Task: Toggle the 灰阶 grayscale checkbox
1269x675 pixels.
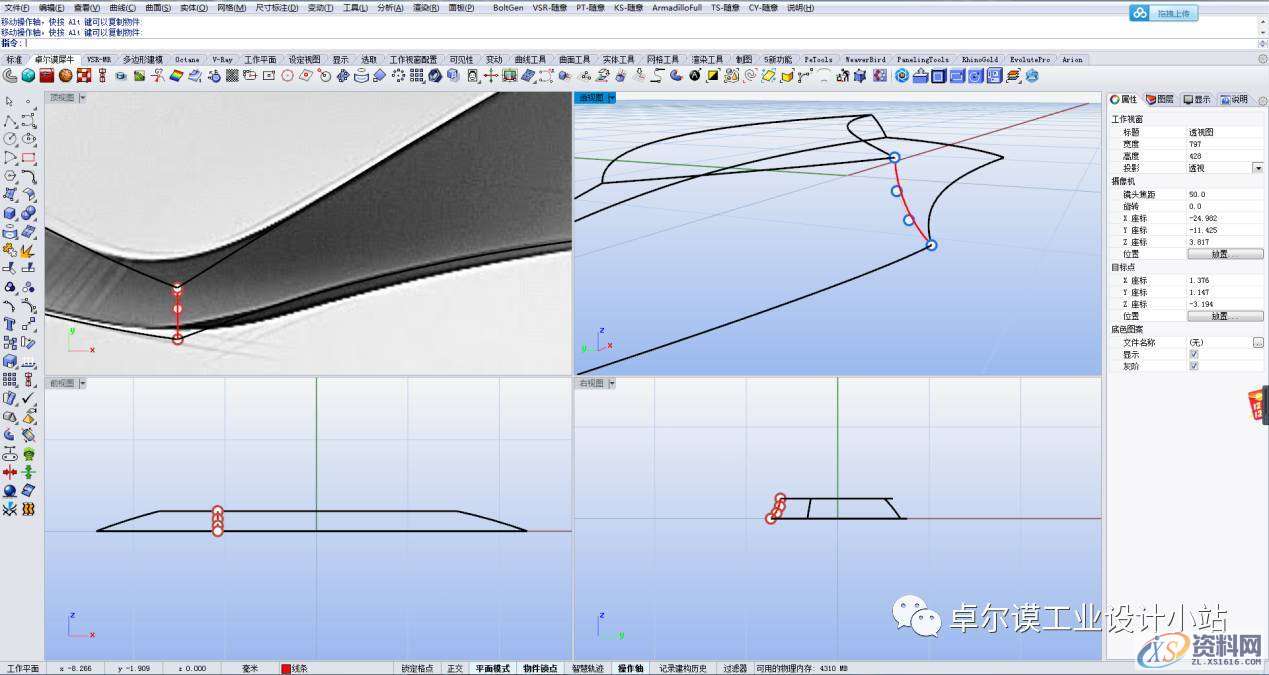Action: [1193, 366]
